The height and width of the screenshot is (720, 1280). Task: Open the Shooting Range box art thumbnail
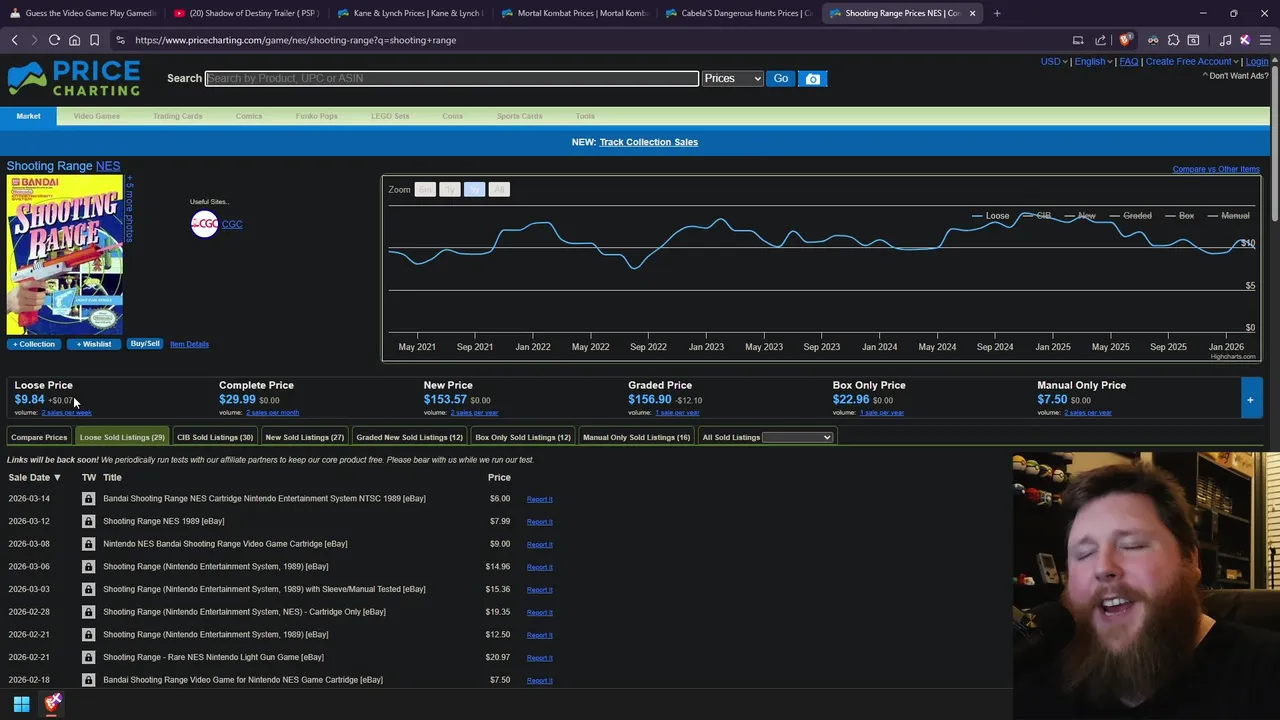[65, 255]
